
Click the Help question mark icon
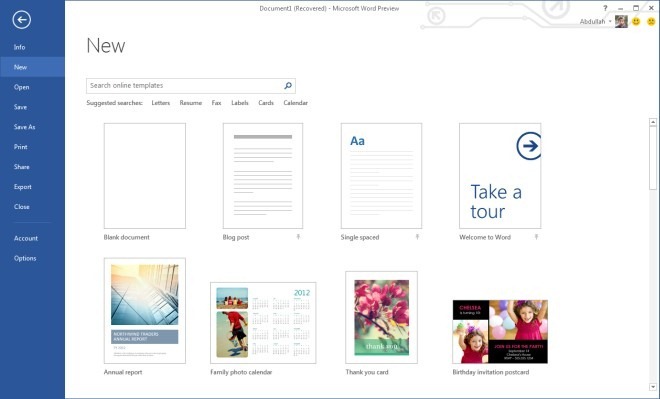(x=605, y=8)
